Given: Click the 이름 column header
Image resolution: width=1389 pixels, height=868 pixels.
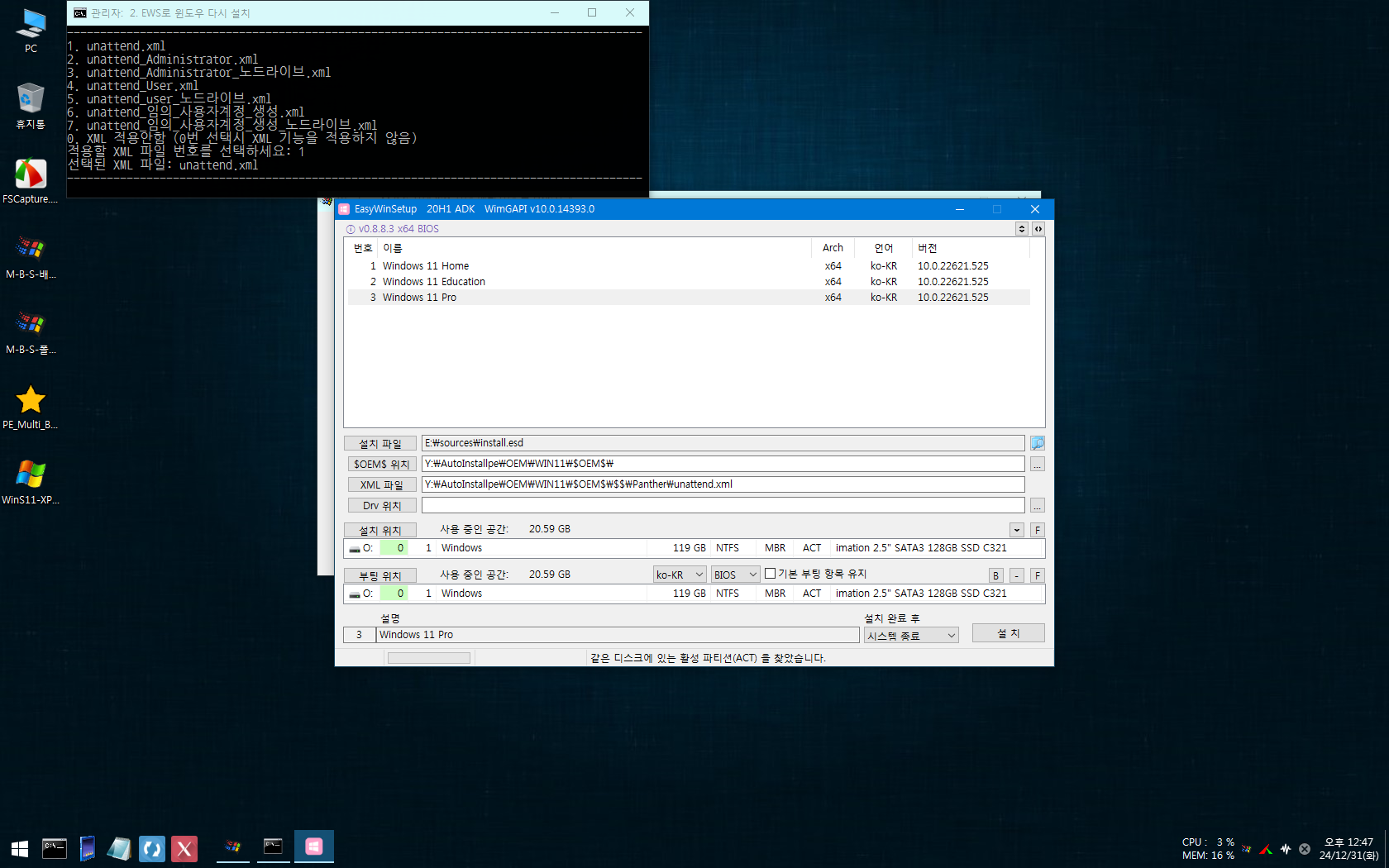Looking at the screenshot, I should coord(594,248).
